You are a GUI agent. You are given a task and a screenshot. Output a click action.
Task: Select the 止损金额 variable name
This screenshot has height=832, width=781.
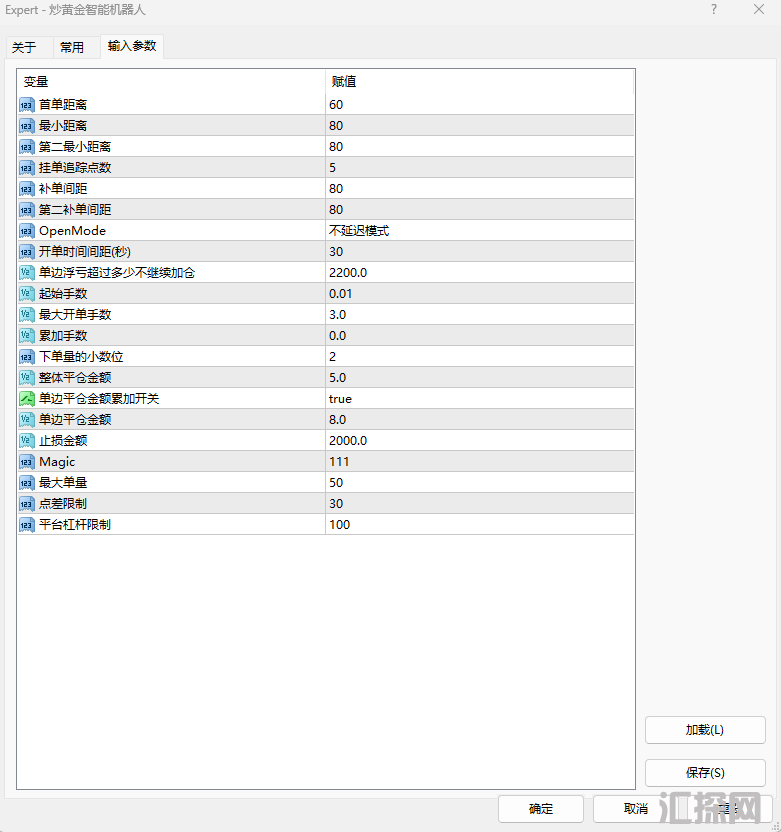(63, 440)
